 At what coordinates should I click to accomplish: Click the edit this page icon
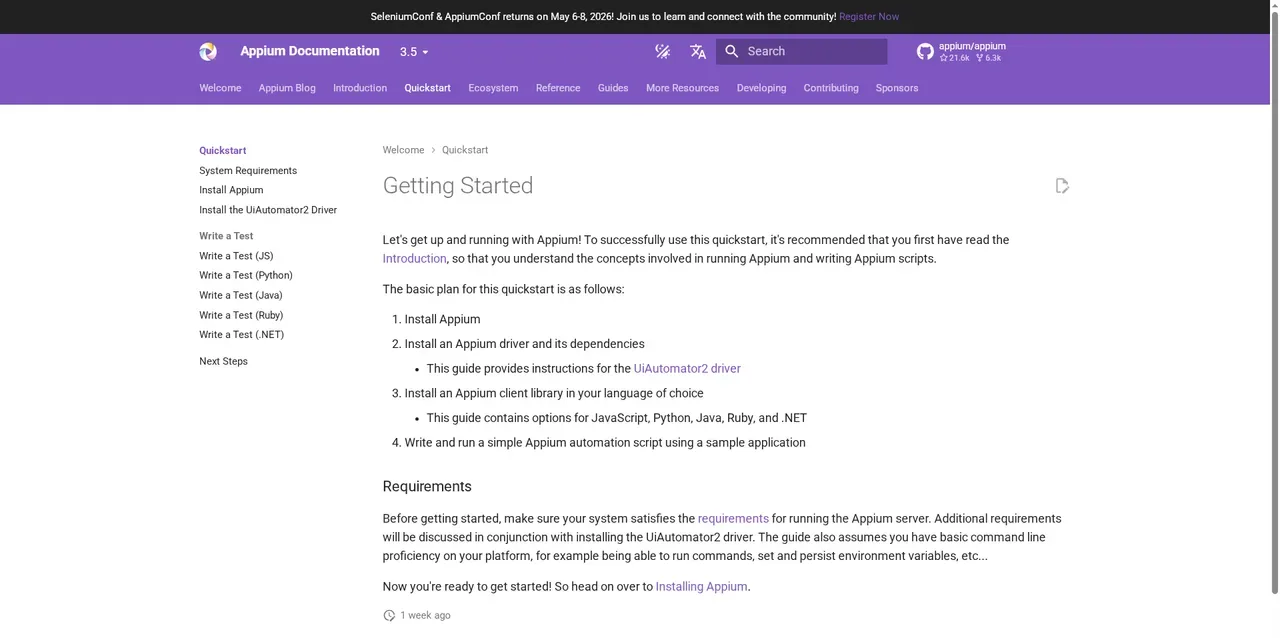(1062, 186)
